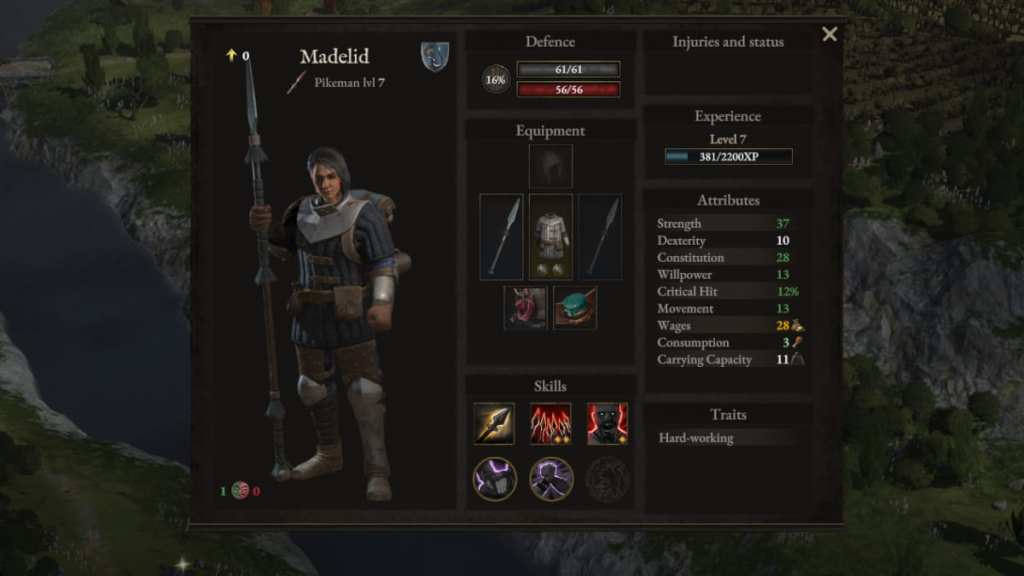1024x576 pixels.
Task: Click the red face intimidation skill
Action: (607, 424)
